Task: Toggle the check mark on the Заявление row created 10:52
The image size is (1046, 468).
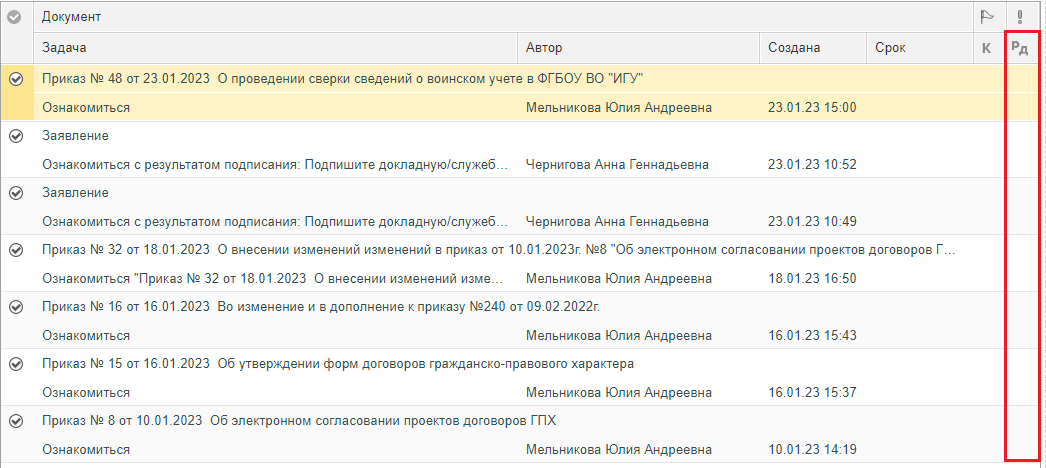Action: tap(16, 136)
